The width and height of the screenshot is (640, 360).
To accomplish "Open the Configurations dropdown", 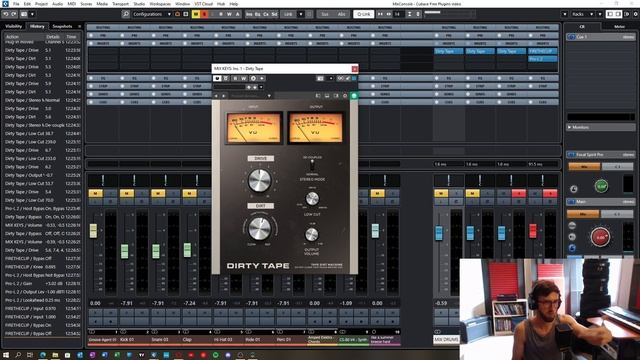I will 151,14.
